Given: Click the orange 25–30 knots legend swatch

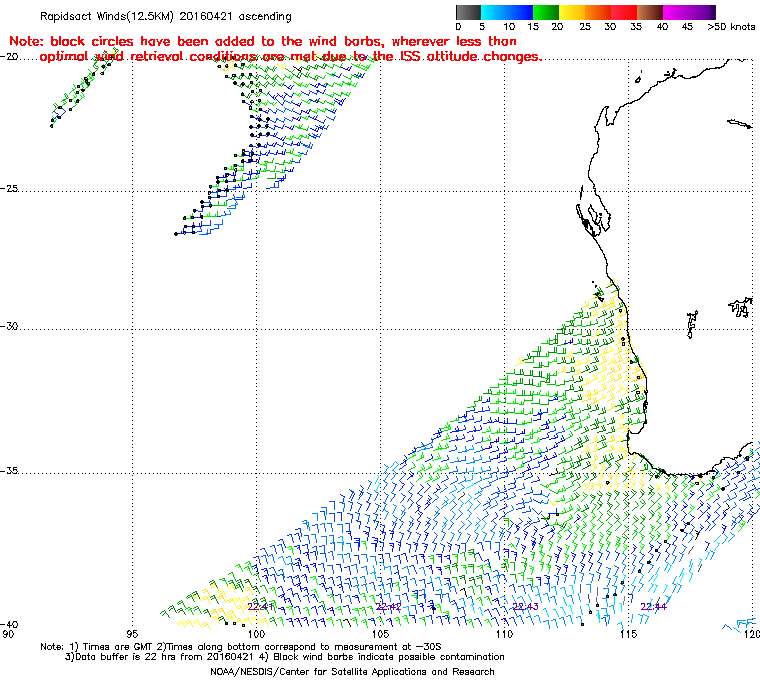Looking at the screenshot, I should pyautogui.click(x=598, y=12).
